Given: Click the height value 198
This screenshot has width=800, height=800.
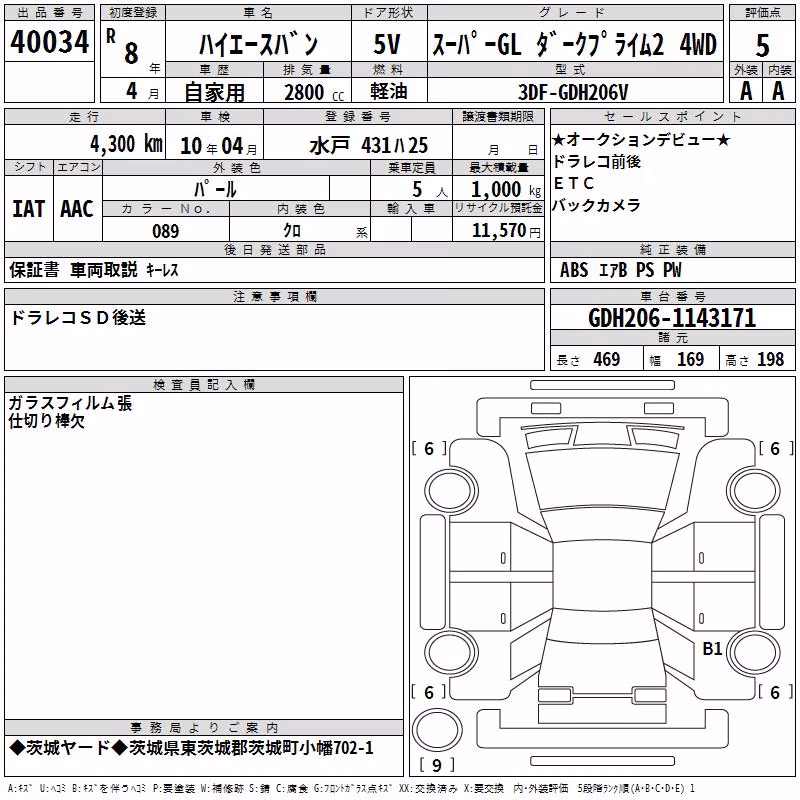Looking at the screenshot, I should click(x=770, y=359).
